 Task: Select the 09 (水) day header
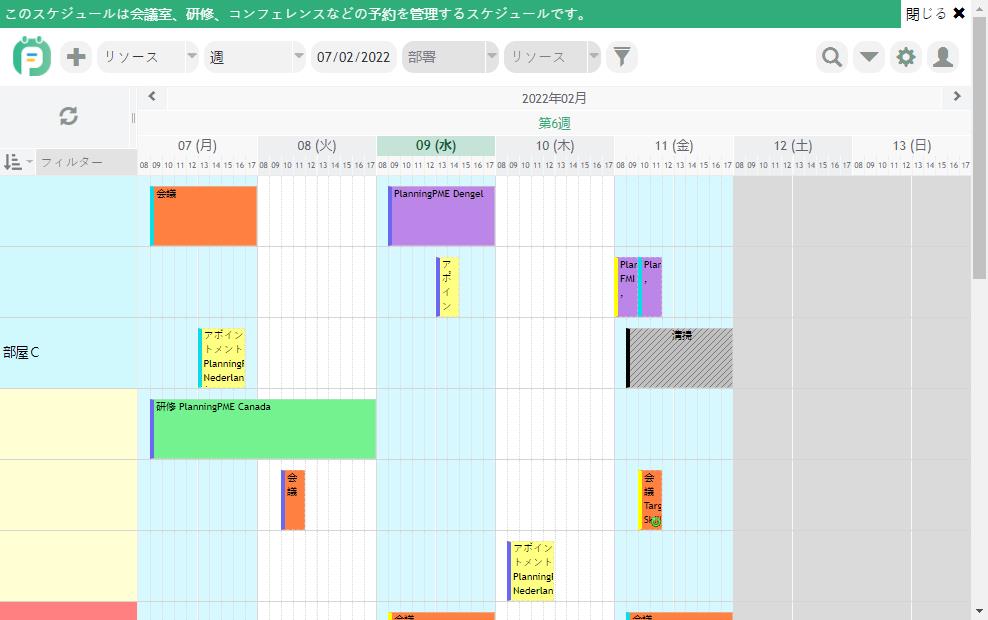click(436, 146)
